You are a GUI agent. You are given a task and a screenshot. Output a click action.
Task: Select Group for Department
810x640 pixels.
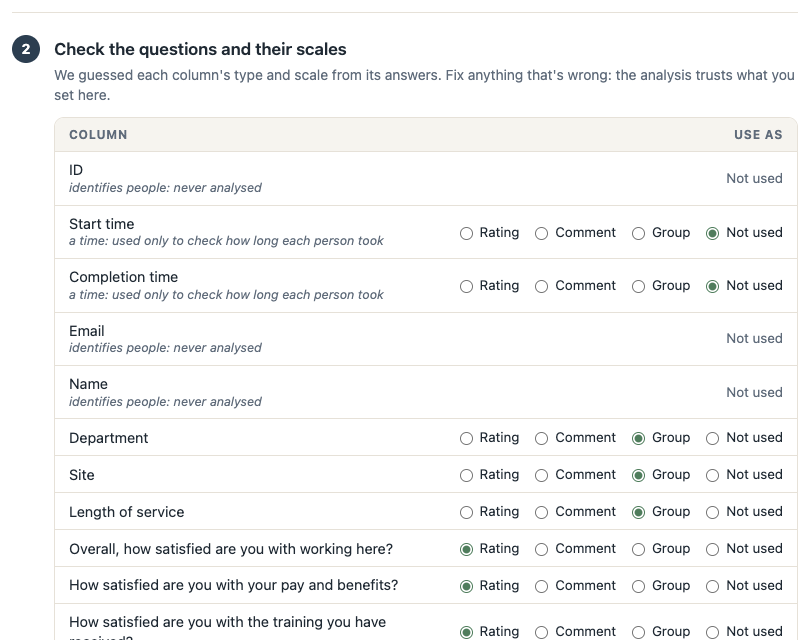click(x=638, y=439)
